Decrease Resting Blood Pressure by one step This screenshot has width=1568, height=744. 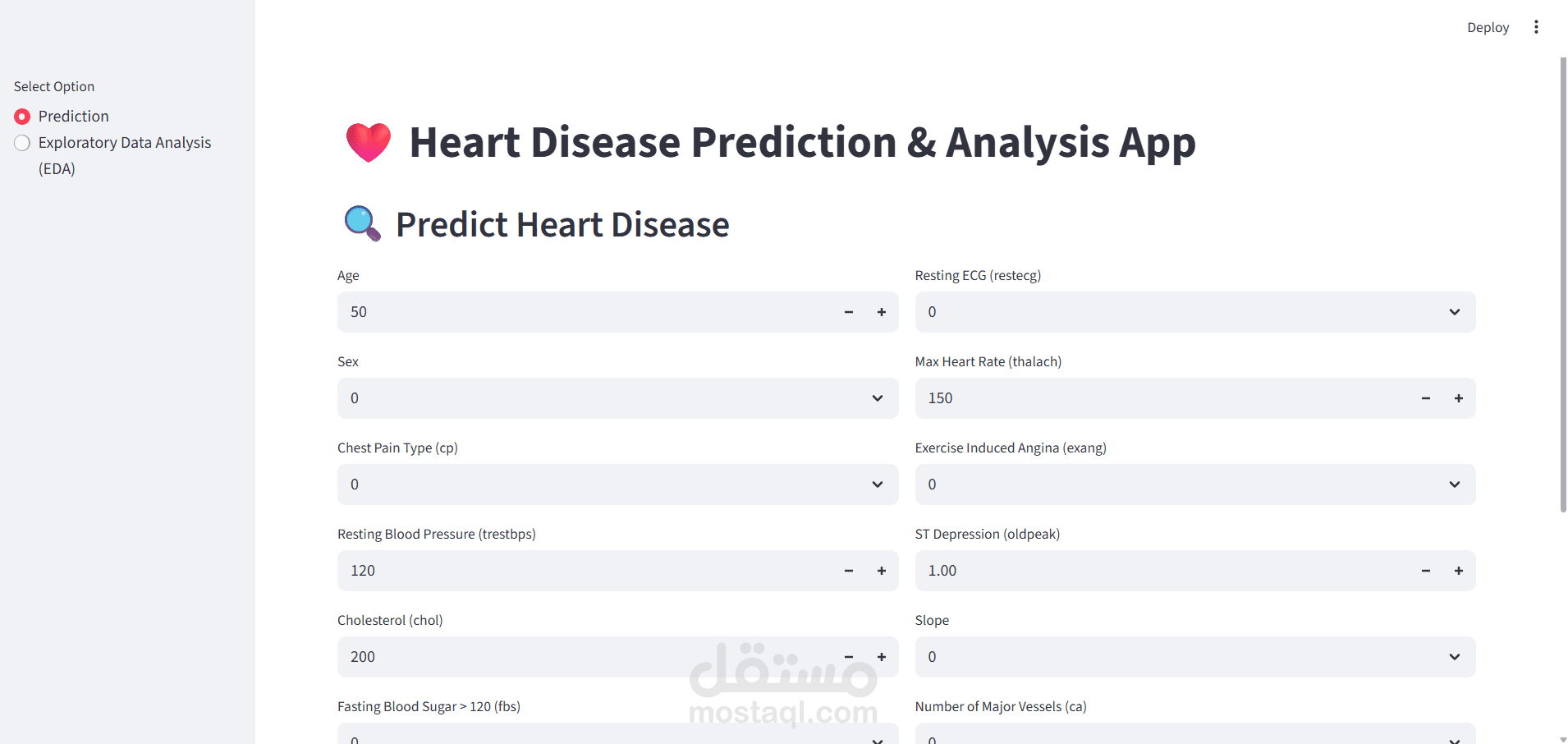coord(848,571)
